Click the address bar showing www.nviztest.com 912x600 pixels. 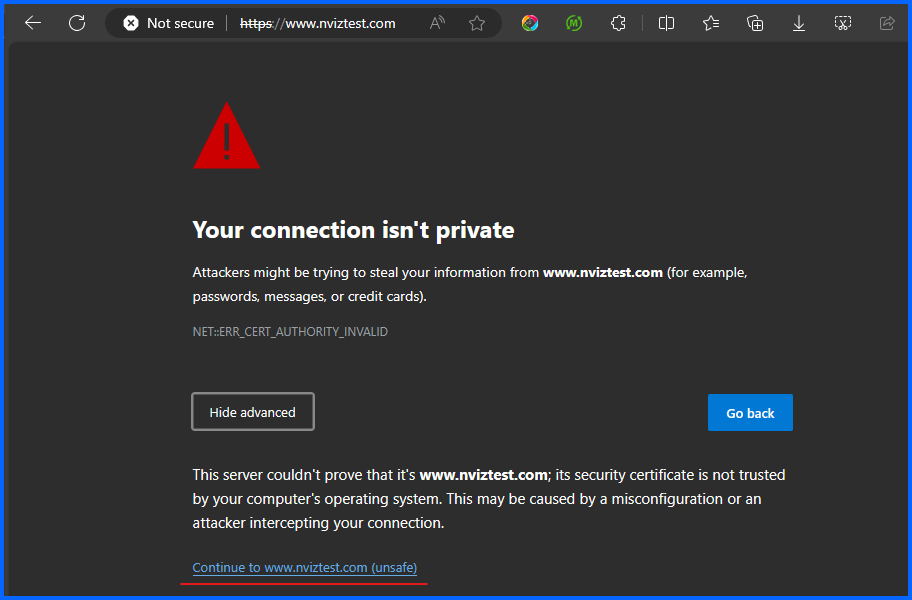click(330, 23)
